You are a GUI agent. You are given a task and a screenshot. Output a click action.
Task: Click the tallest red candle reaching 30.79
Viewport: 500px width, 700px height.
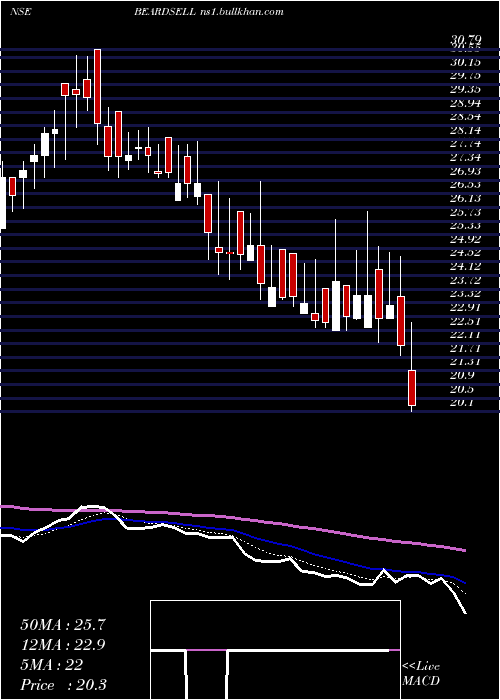point(97,86)
